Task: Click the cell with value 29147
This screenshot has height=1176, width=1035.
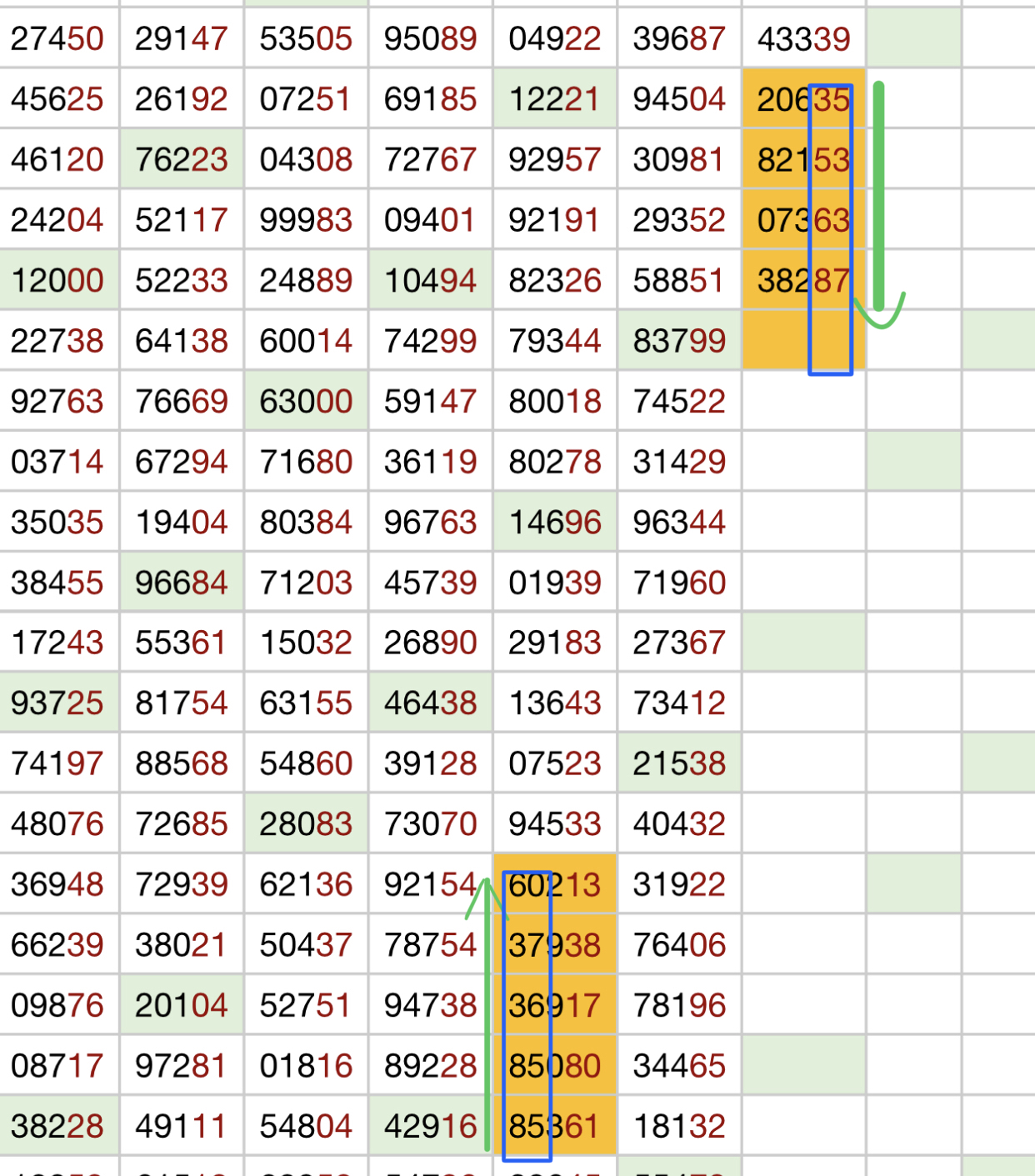Action: pos(182,38)
